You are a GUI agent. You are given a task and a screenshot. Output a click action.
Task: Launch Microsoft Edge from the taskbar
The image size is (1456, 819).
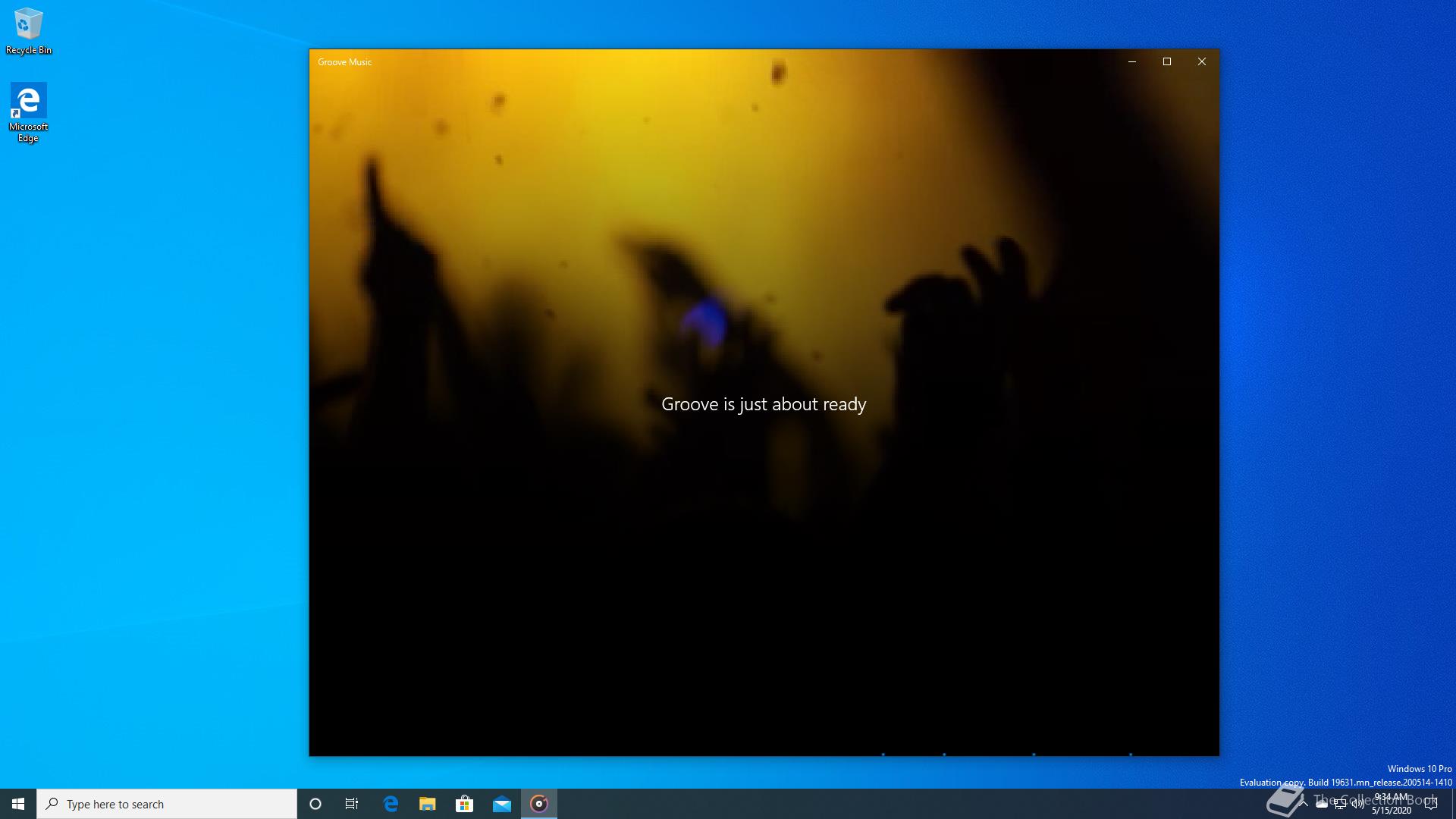click(391, 804)
